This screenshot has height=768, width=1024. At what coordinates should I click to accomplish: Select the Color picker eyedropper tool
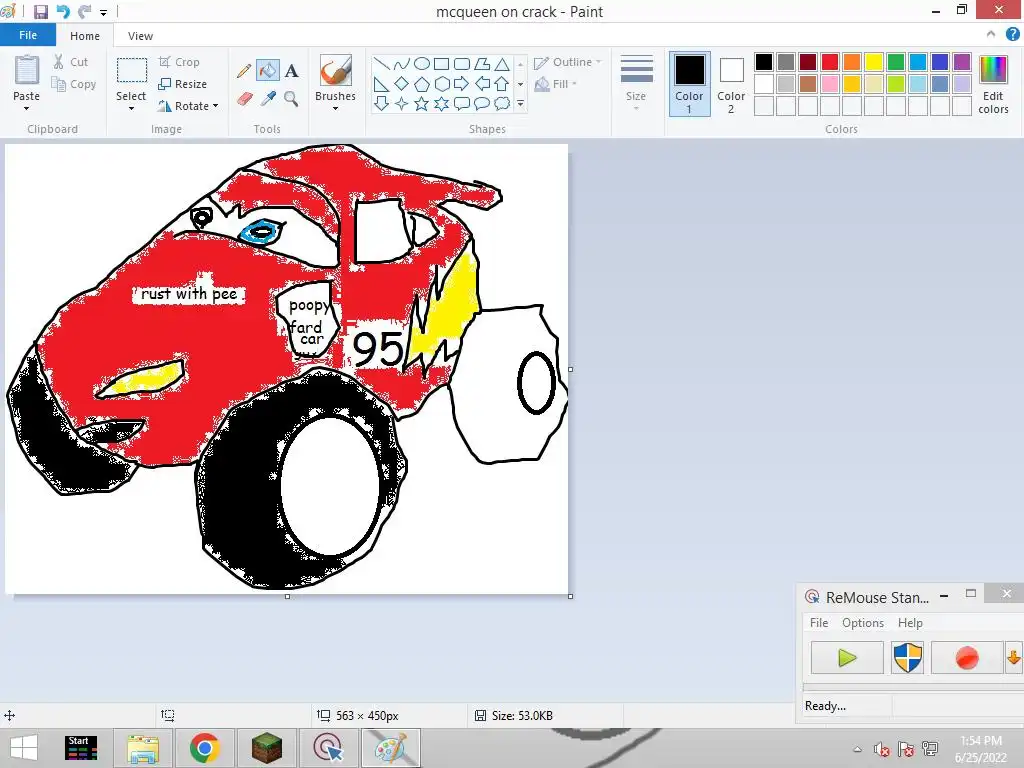[x=268, y=99]
